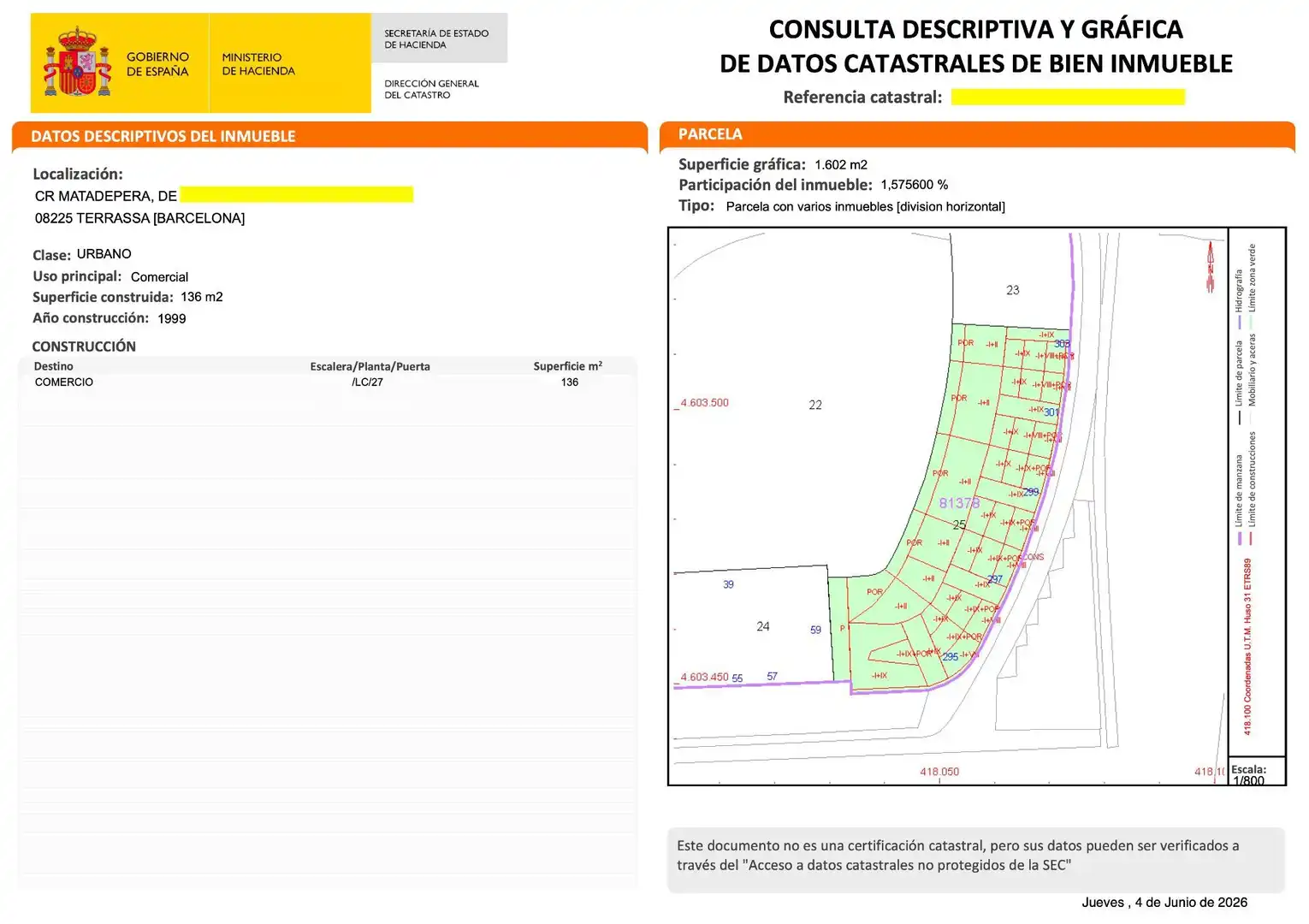Select the 'GOBIERNO DE ESPAÑA' text

[157, 64]
